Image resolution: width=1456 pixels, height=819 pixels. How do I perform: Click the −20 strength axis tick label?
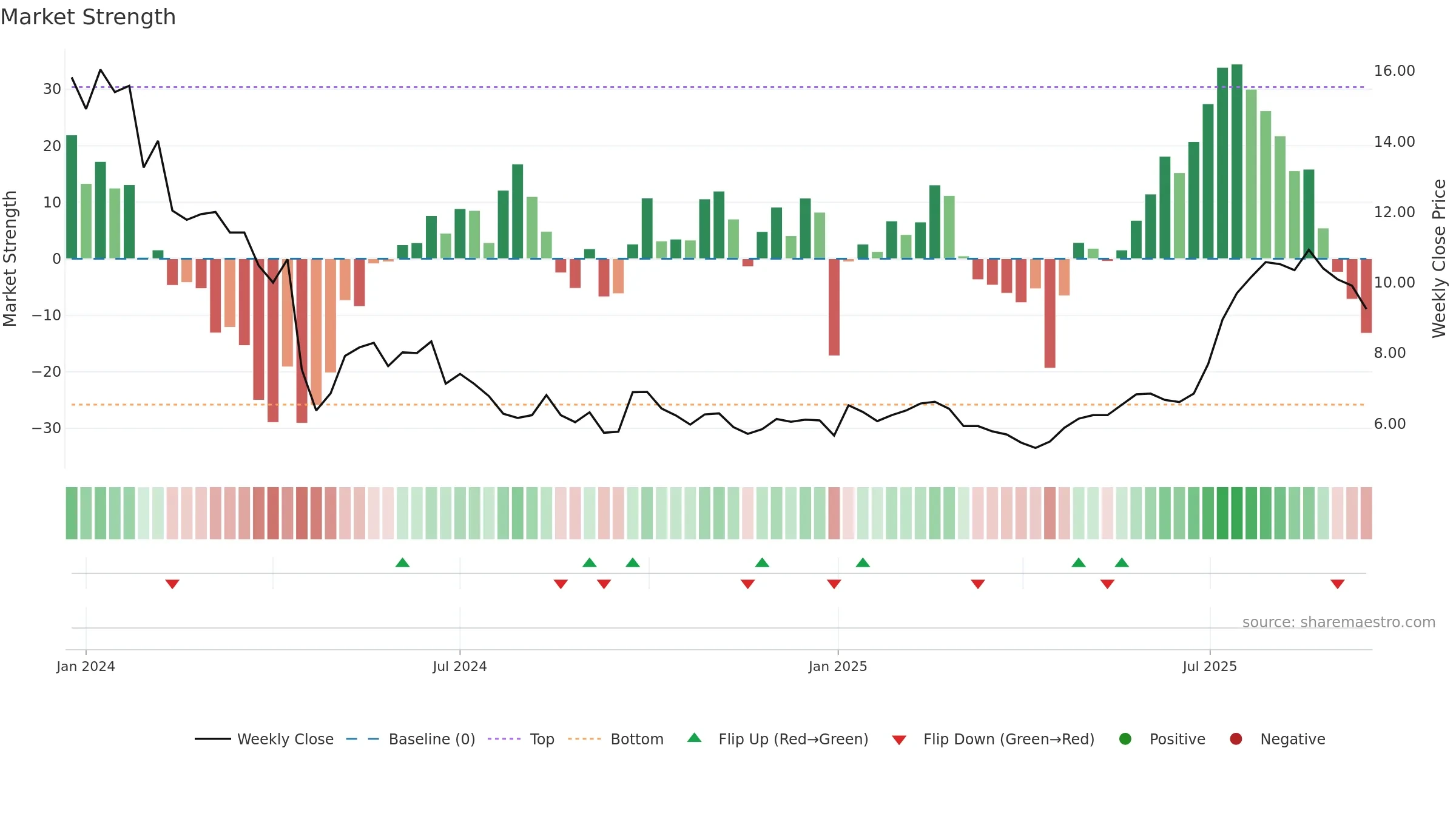[47, 372]
